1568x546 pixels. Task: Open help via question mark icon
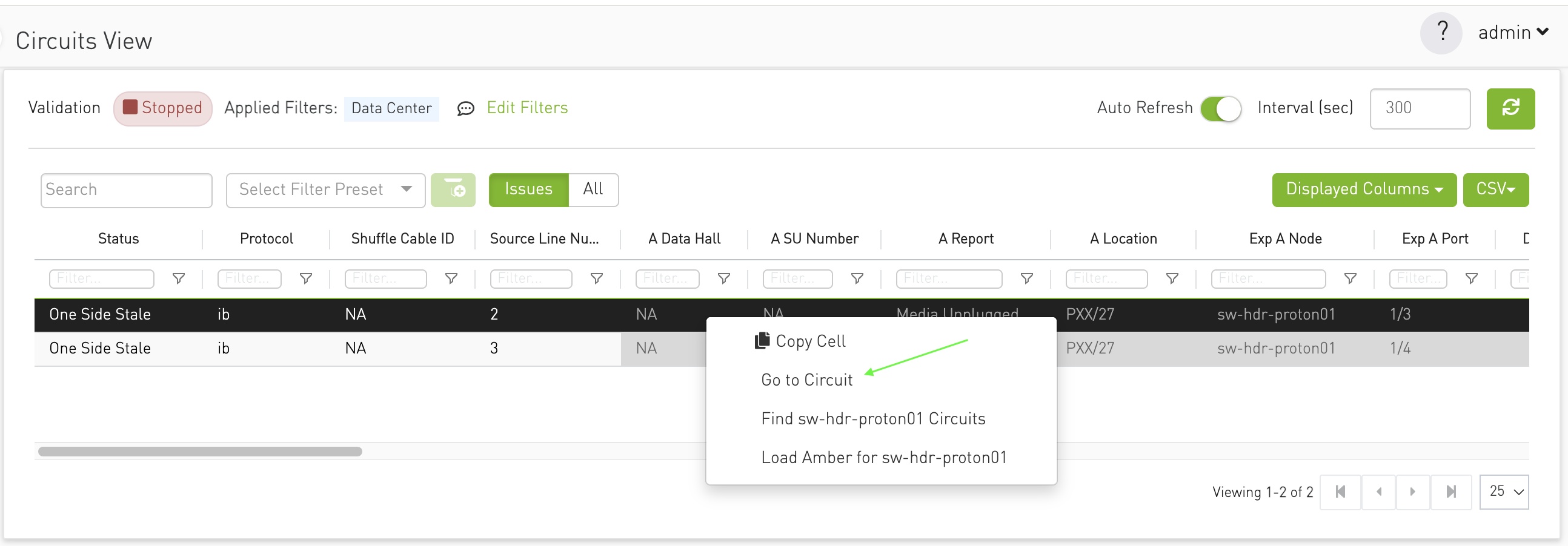pos(1441,32)
